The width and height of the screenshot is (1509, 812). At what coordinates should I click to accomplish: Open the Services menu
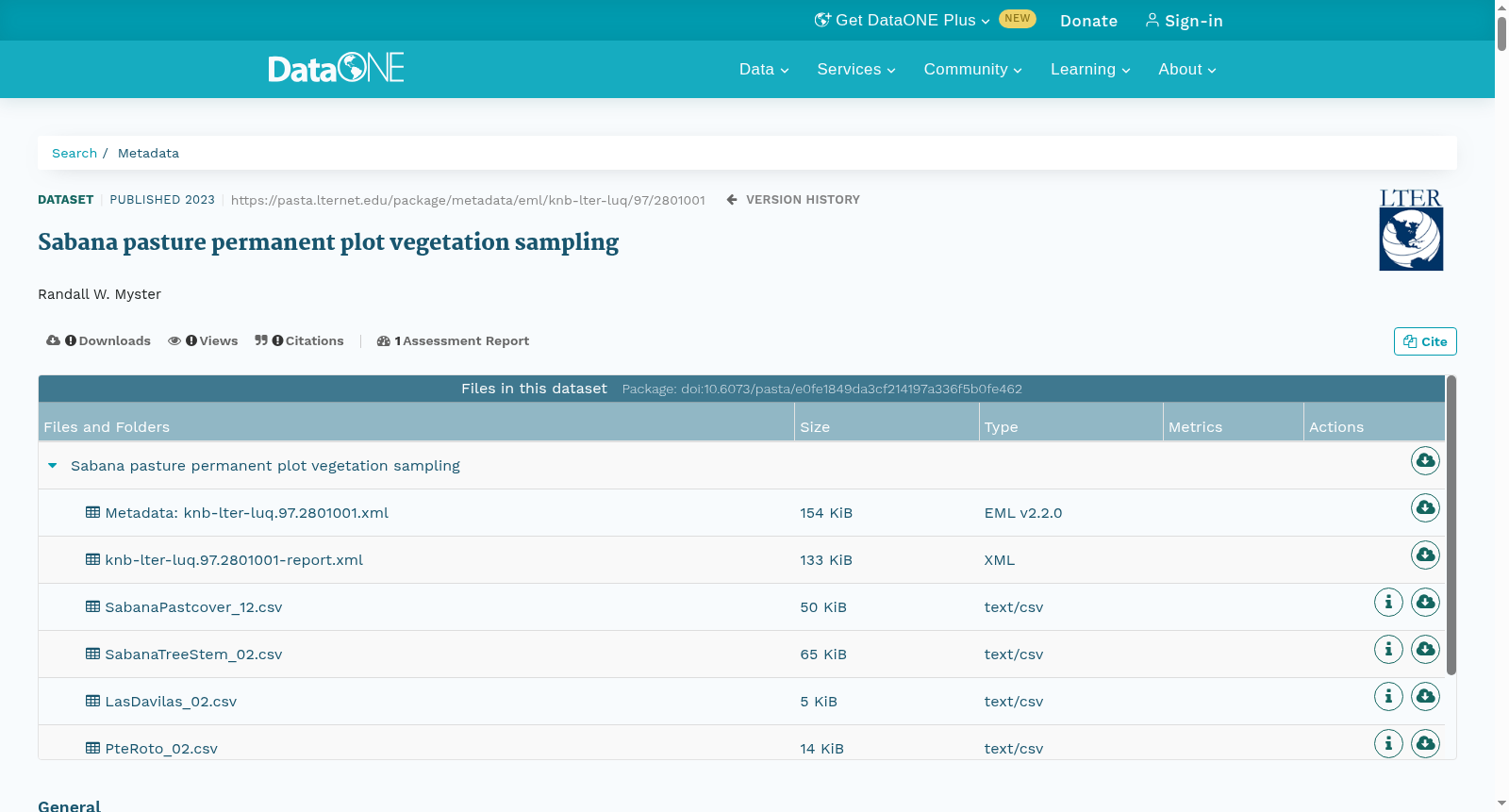(x=856, y=70)
